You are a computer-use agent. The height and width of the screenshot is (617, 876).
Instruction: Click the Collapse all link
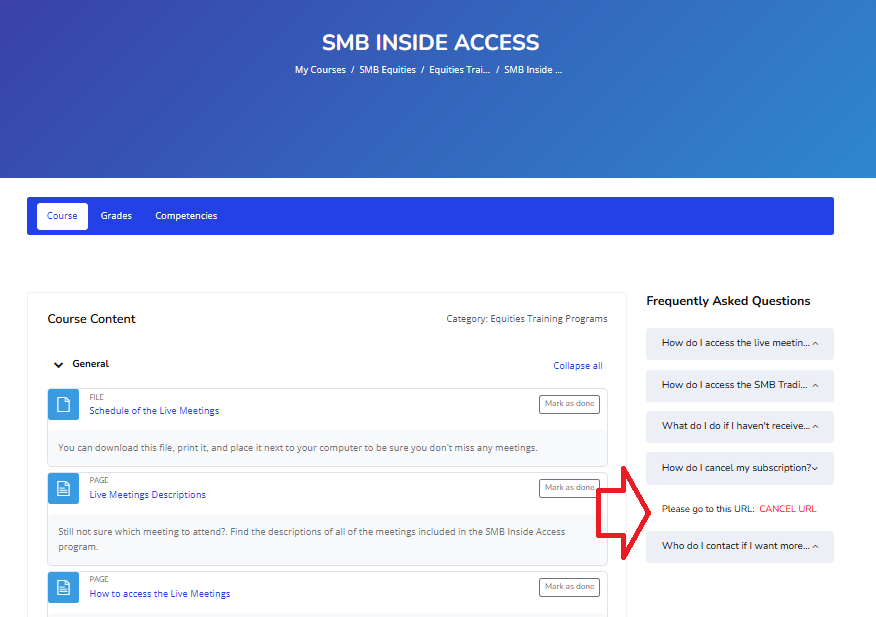pyautogui.click(x=578, y=366)
